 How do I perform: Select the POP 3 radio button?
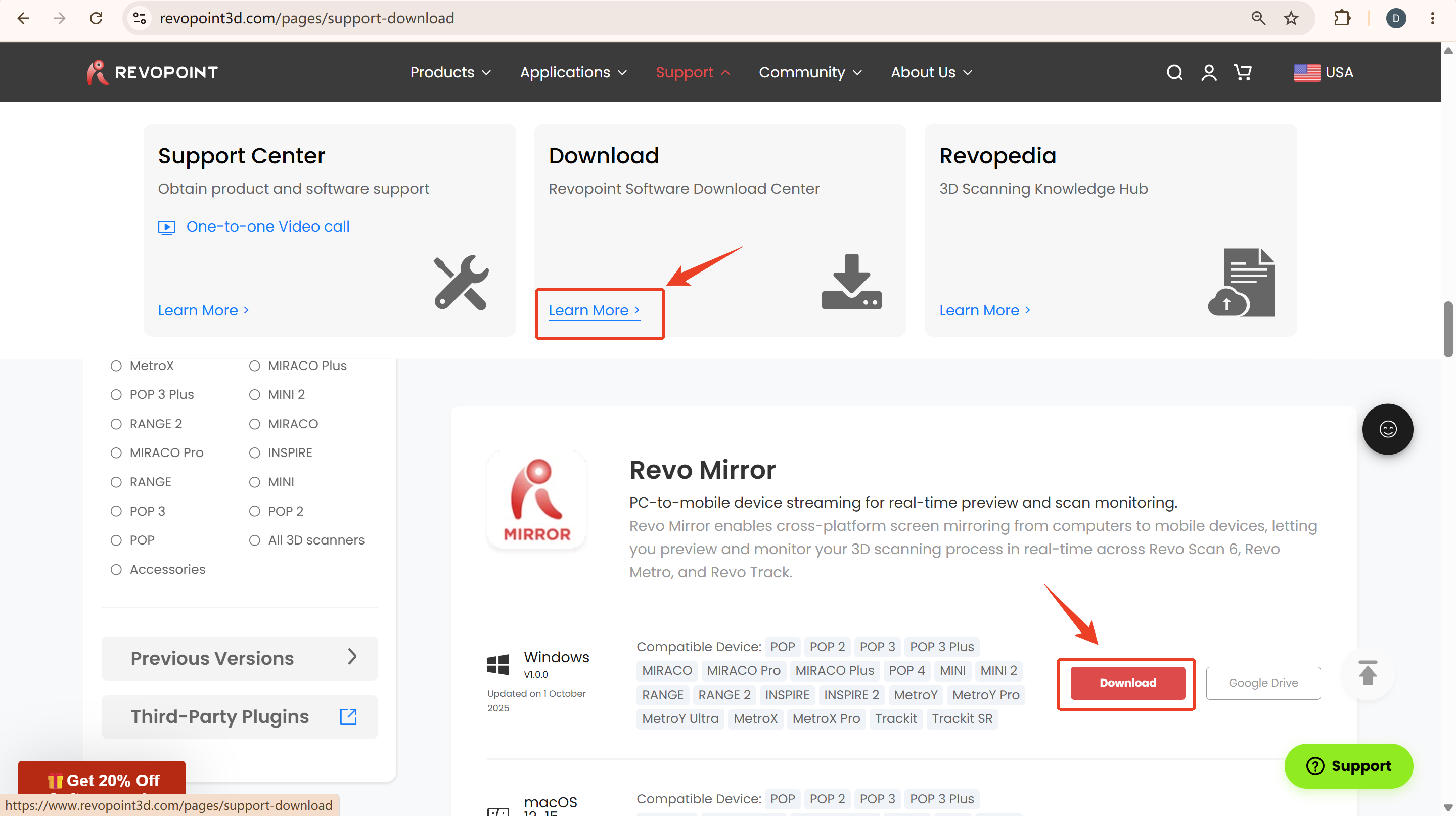116,512
